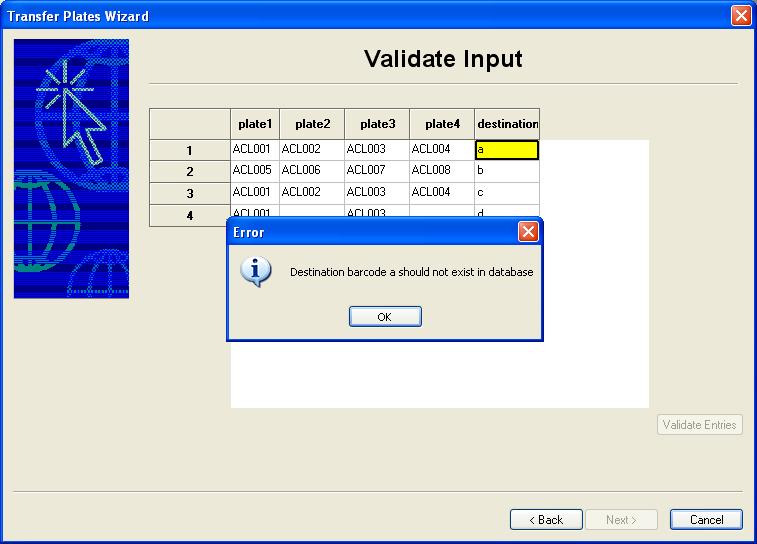The height and width of the screenshot is (544, 757).
Task: Select row 1 header
Action: pyautogui.click(x=190, y=151)
